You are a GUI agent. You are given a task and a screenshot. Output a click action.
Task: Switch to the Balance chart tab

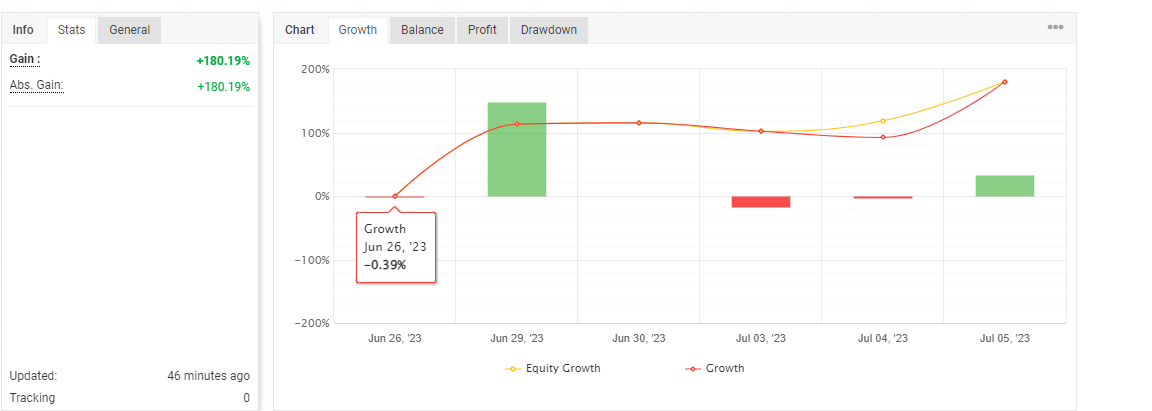click(422, 30)
